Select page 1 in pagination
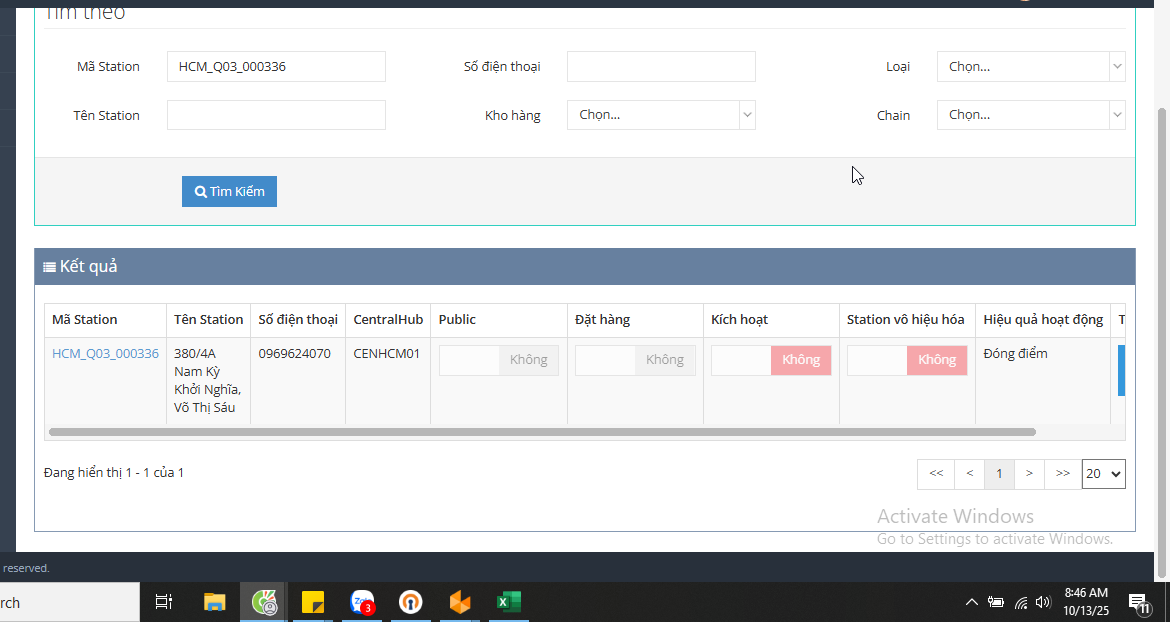Image resolution: width=1170 pixels, height=622 pixels. pyautogui.click(x=999, y=474)
